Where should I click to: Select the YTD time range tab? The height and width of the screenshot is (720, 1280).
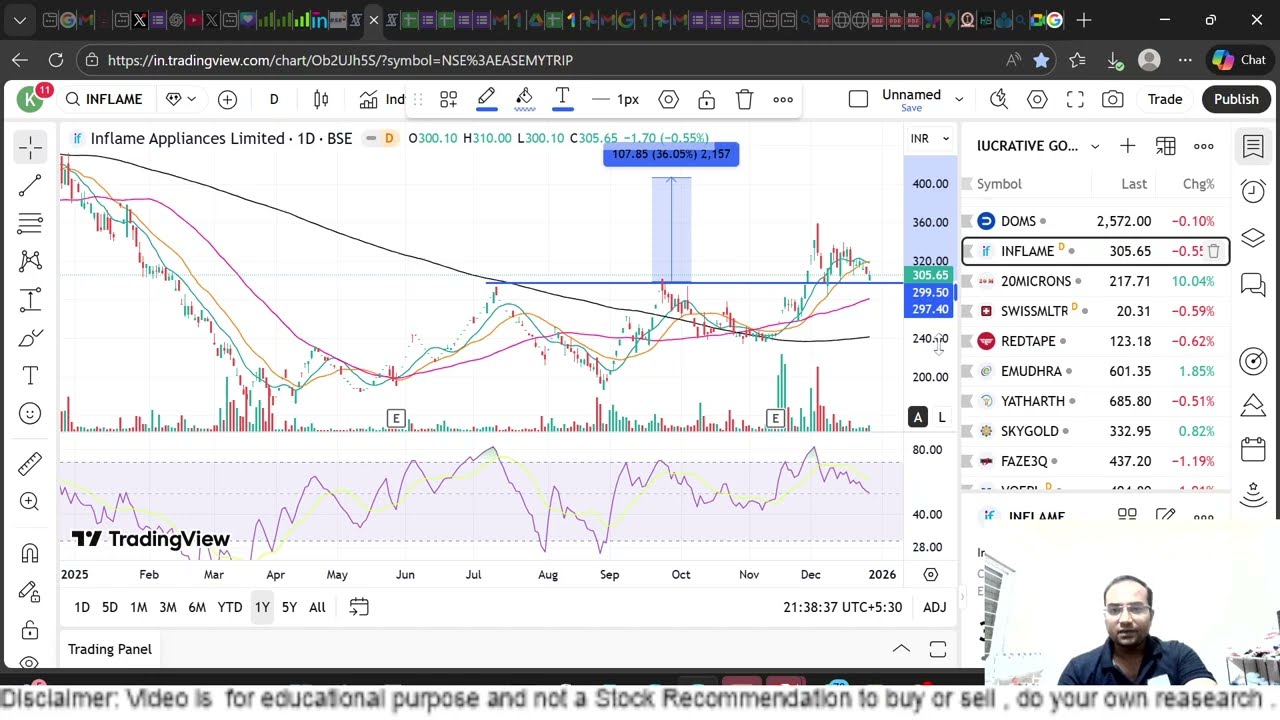tap(230, 607)
